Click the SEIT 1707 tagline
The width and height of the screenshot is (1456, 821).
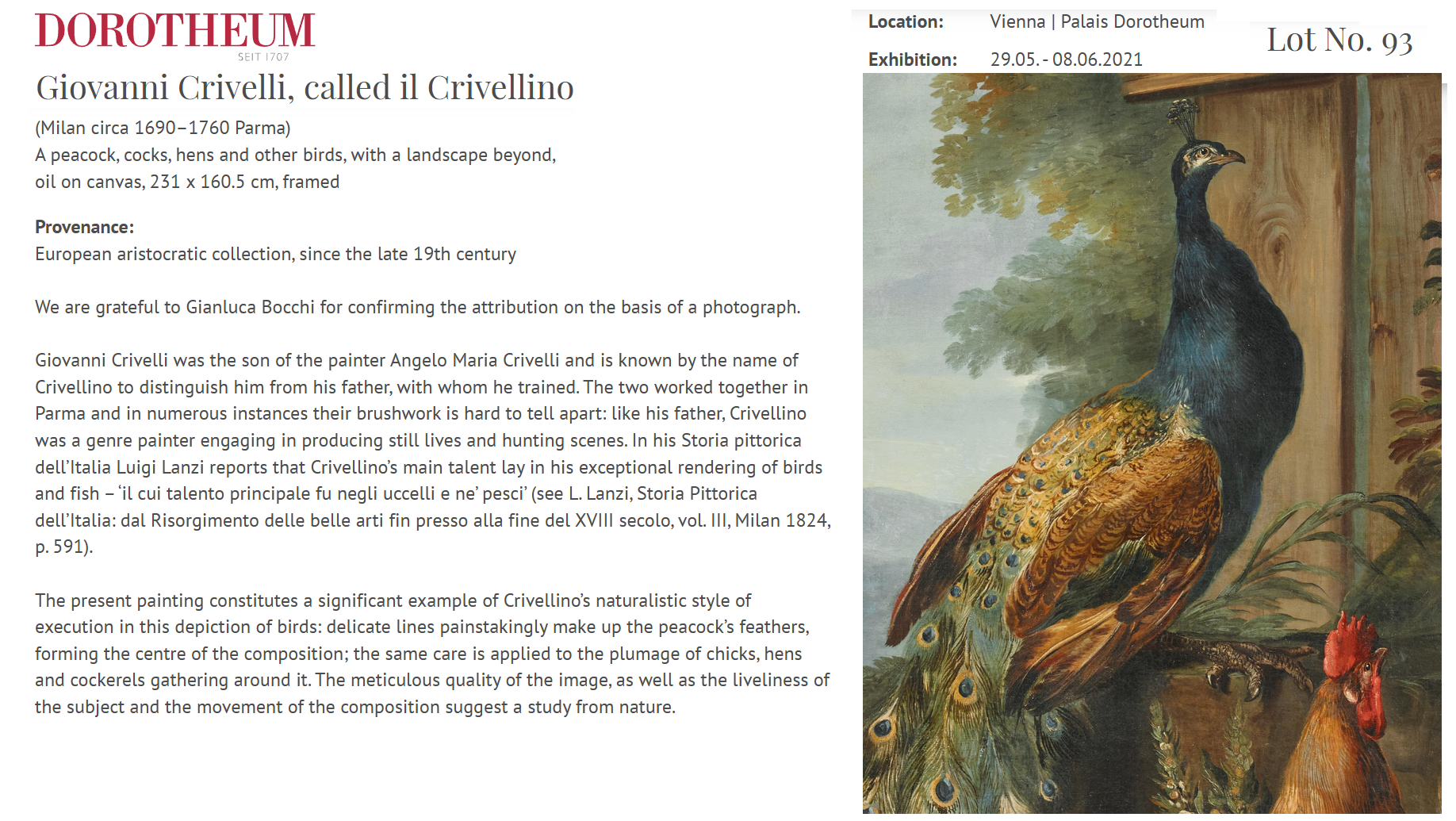263,57
